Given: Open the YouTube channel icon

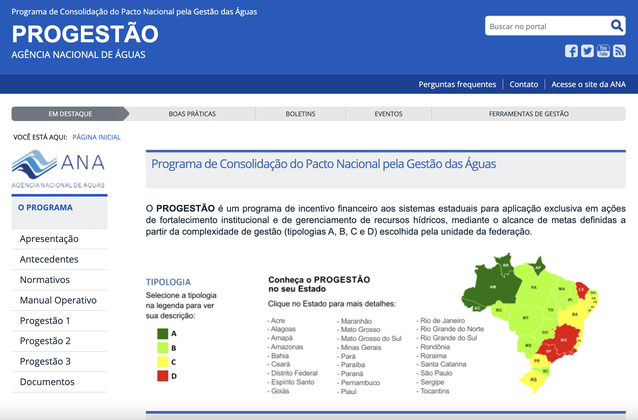Looking at the screenshot, I should (x=603, y=51).
